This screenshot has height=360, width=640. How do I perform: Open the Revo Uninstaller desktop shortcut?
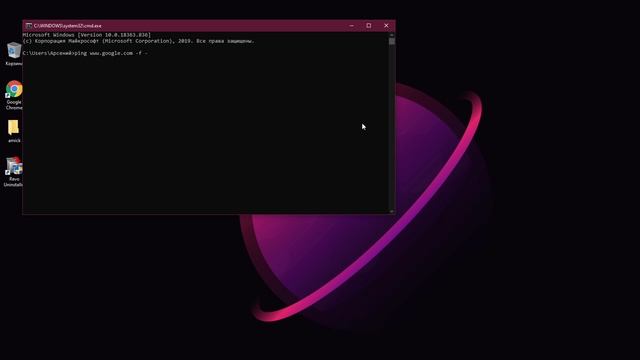13,172
